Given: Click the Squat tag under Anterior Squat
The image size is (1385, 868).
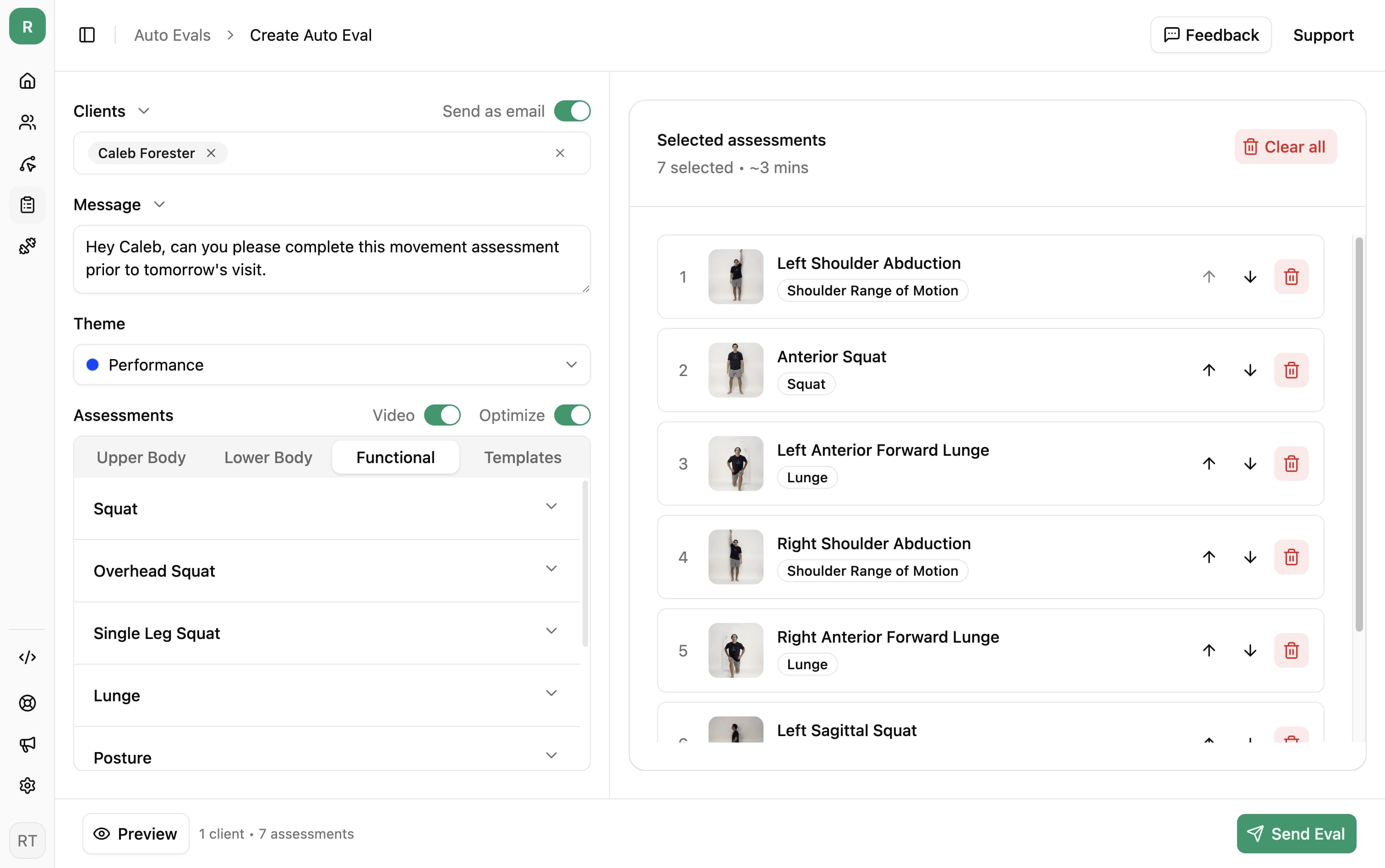Looking at the screenshot, I should coord(806,384).
